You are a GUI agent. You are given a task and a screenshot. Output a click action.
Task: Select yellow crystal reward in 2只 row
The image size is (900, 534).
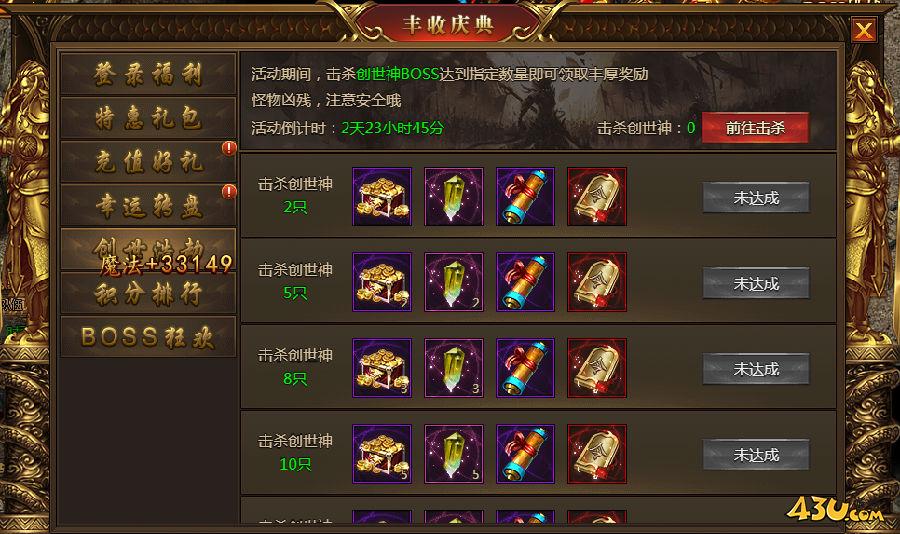[x=453, y=196]
